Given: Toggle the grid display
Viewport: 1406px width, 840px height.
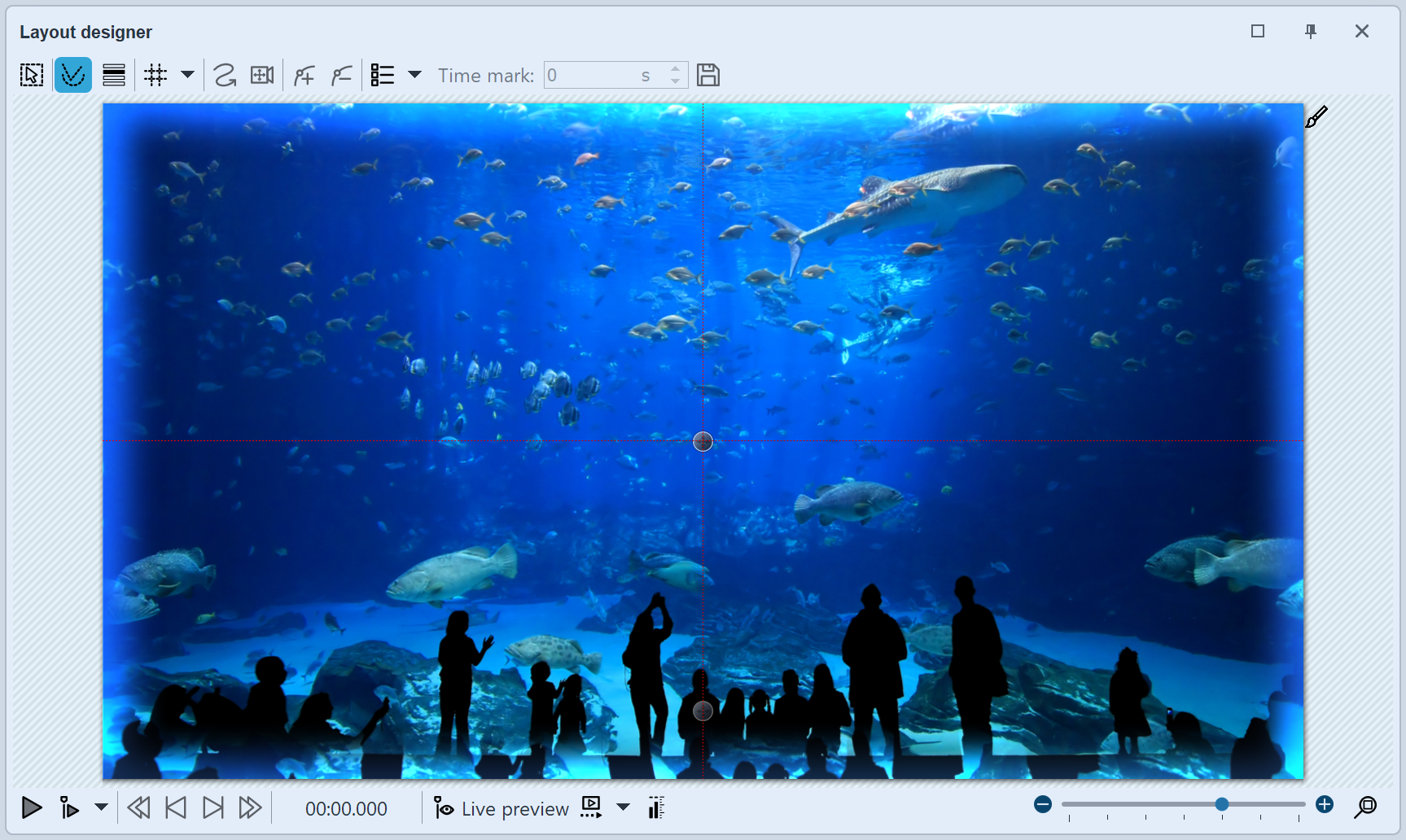Looking at the screenshot, I should 155,74.
